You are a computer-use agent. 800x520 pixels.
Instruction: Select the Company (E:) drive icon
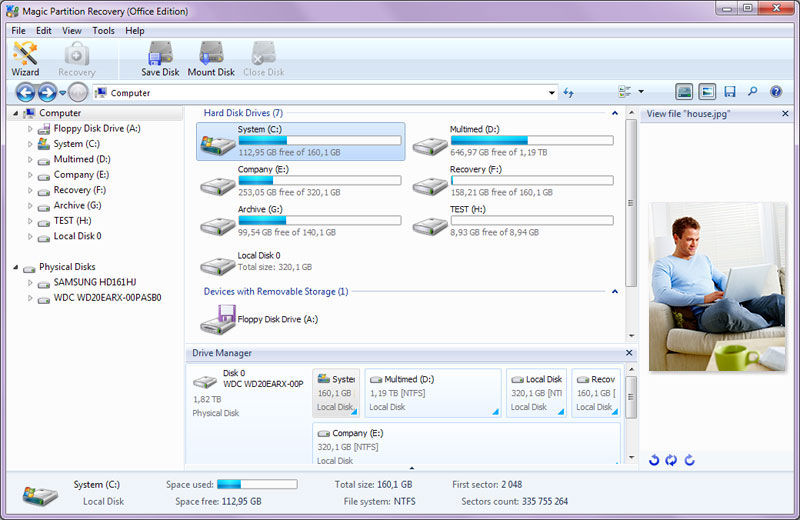tap(218, 186)
